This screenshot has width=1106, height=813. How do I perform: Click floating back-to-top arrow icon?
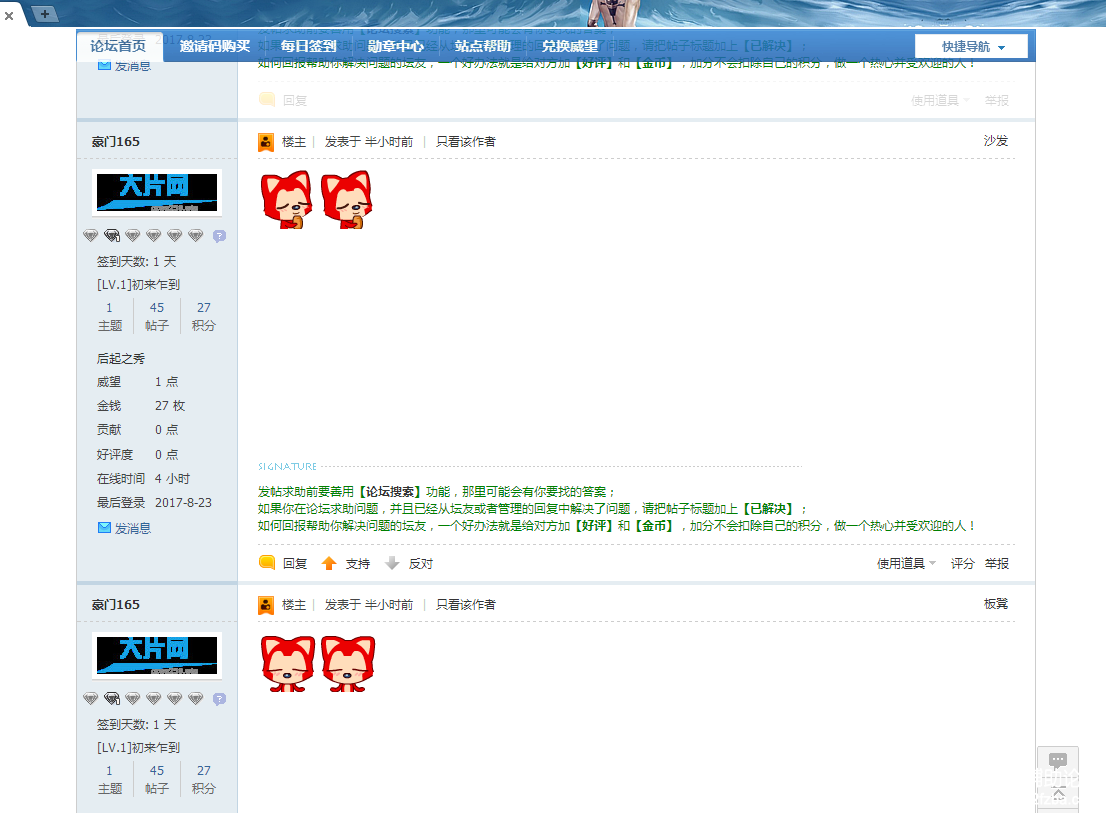click(x=1058, y=795)
